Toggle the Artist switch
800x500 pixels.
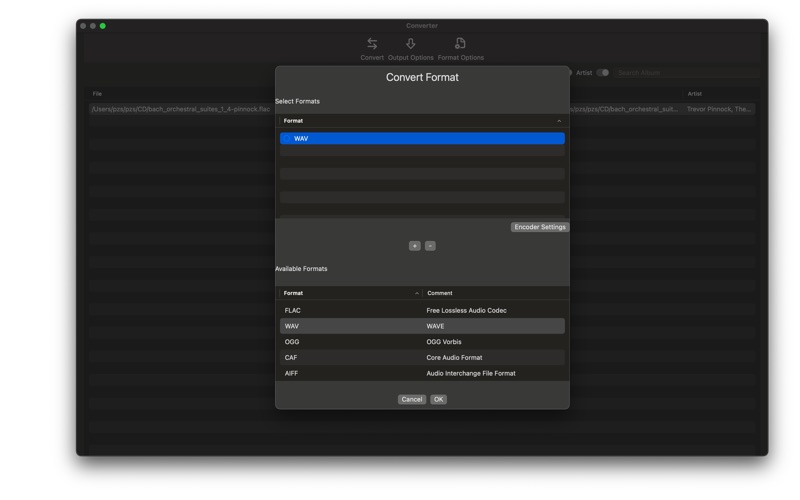coord(603,73)
